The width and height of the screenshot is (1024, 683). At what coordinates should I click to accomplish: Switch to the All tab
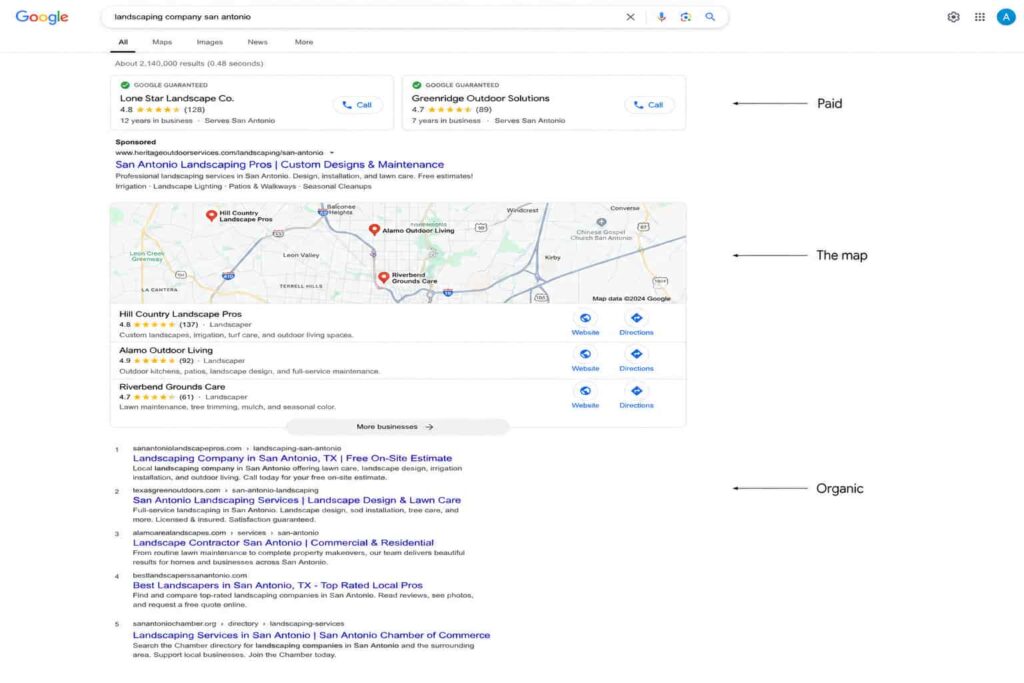click(x=123, y=42)
